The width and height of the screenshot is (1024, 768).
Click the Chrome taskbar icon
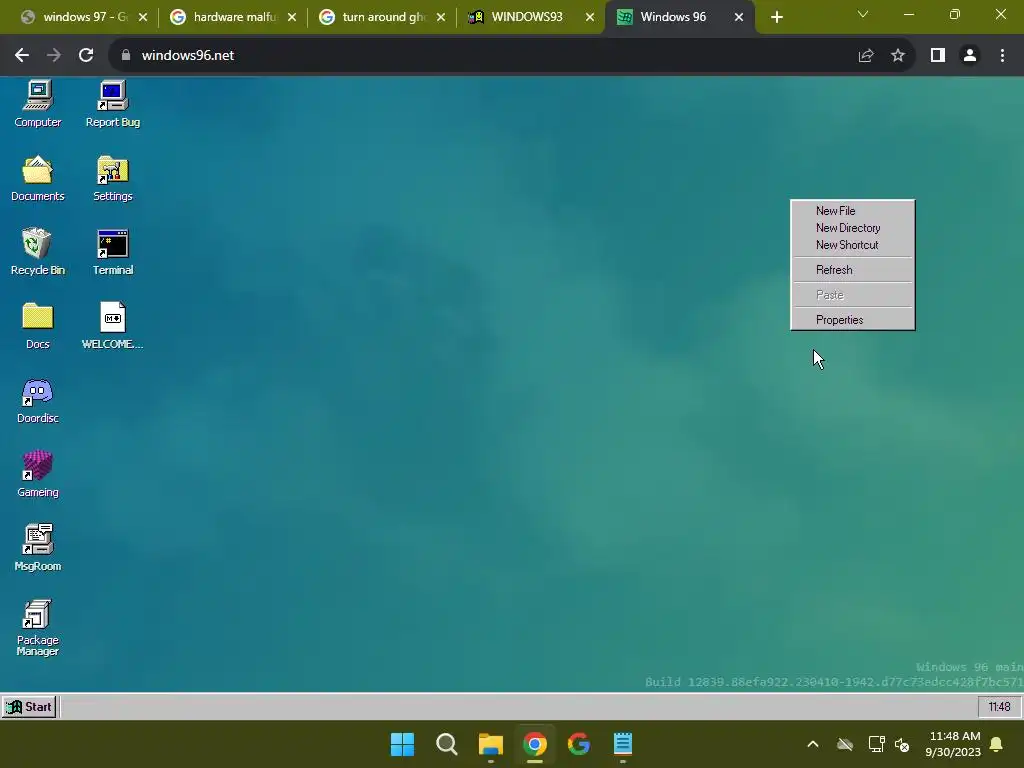(535, 744)
